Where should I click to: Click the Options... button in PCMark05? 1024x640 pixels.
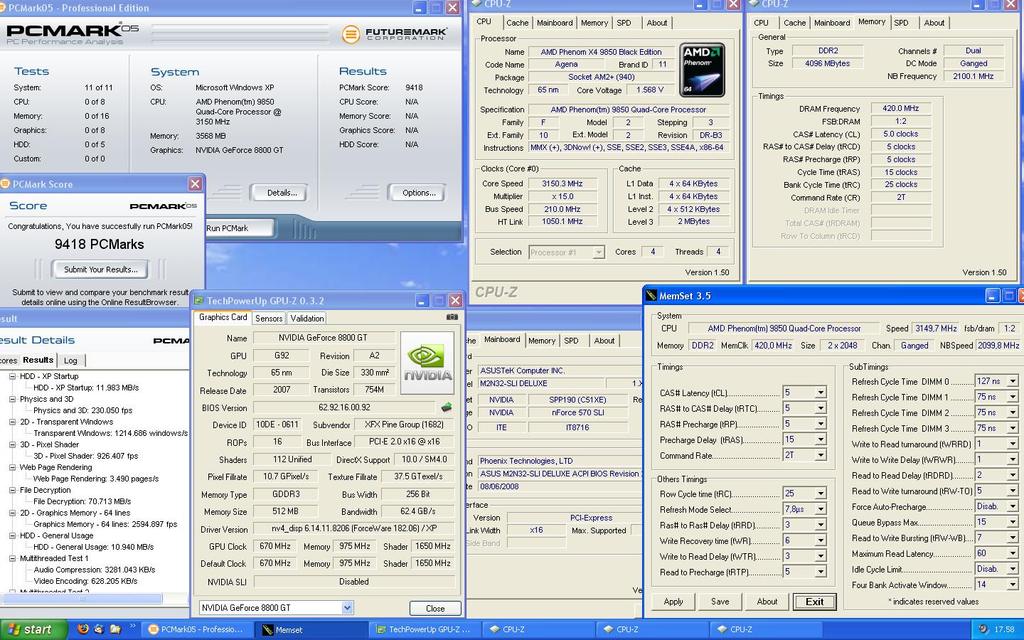[419, 193]
